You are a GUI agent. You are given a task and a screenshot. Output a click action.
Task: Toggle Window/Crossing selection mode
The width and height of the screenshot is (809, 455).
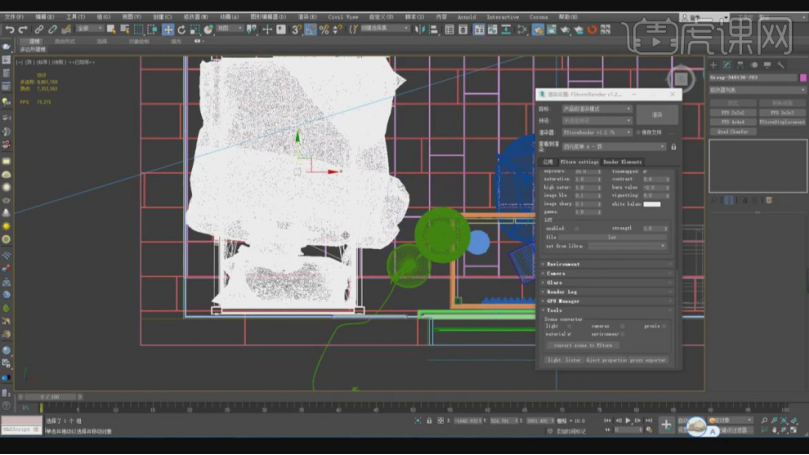point(152,29)
